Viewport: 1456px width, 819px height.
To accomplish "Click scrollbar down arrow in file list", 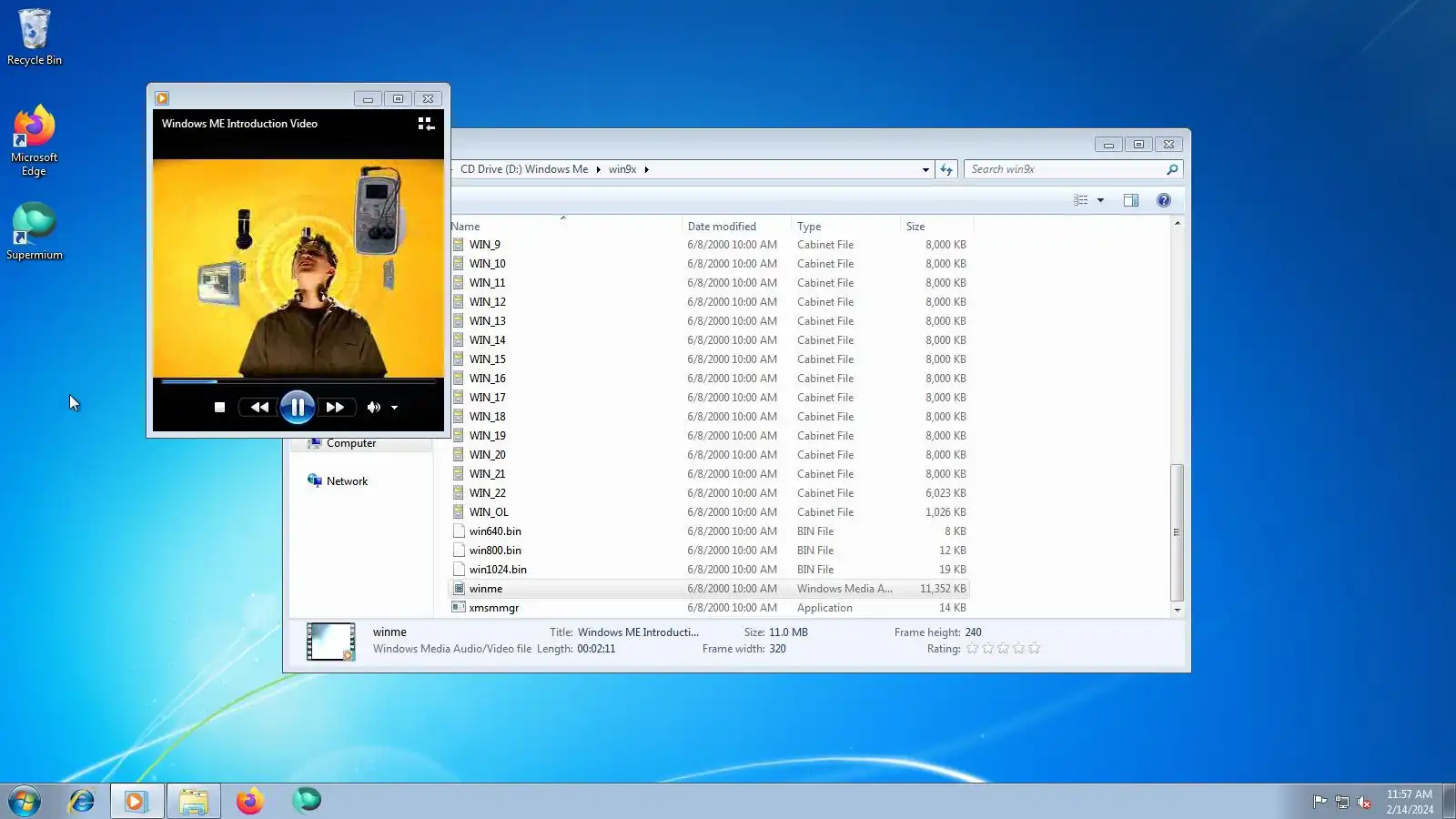I will point(1178,610).
